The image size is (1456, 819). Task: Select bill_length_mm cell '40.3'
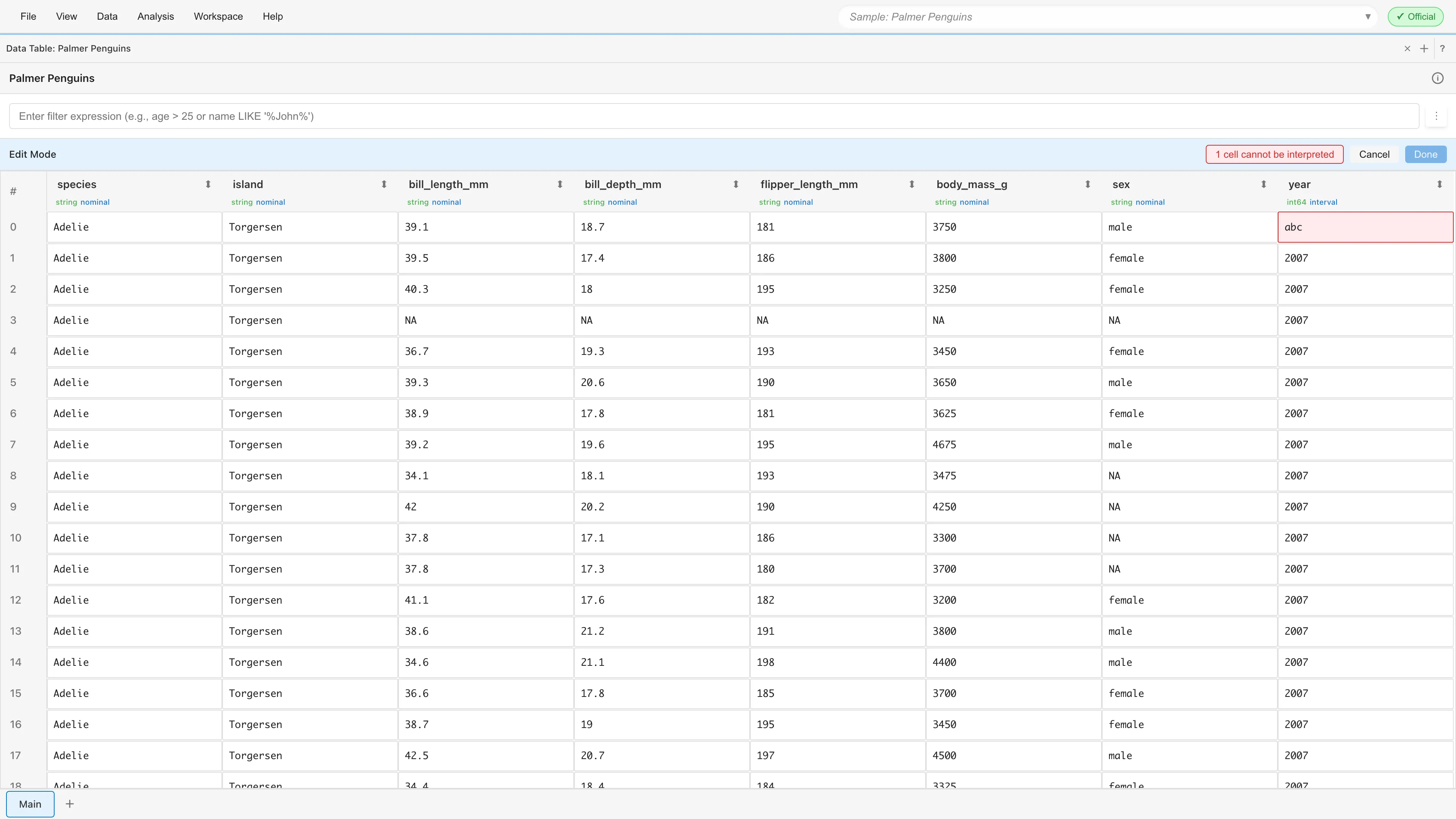(x=485, y=289)
